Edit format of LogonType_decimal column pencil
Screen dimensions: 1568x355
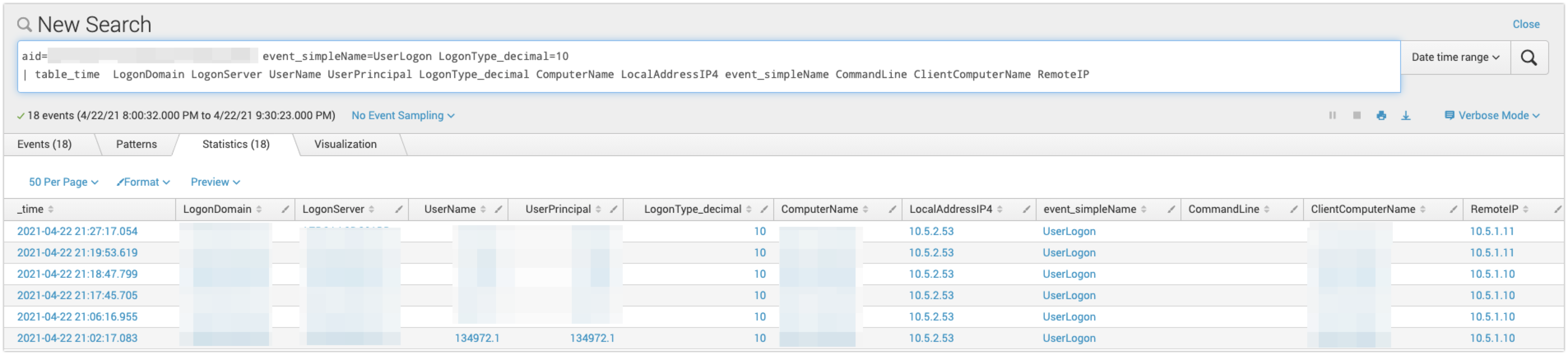click(764, 209)
